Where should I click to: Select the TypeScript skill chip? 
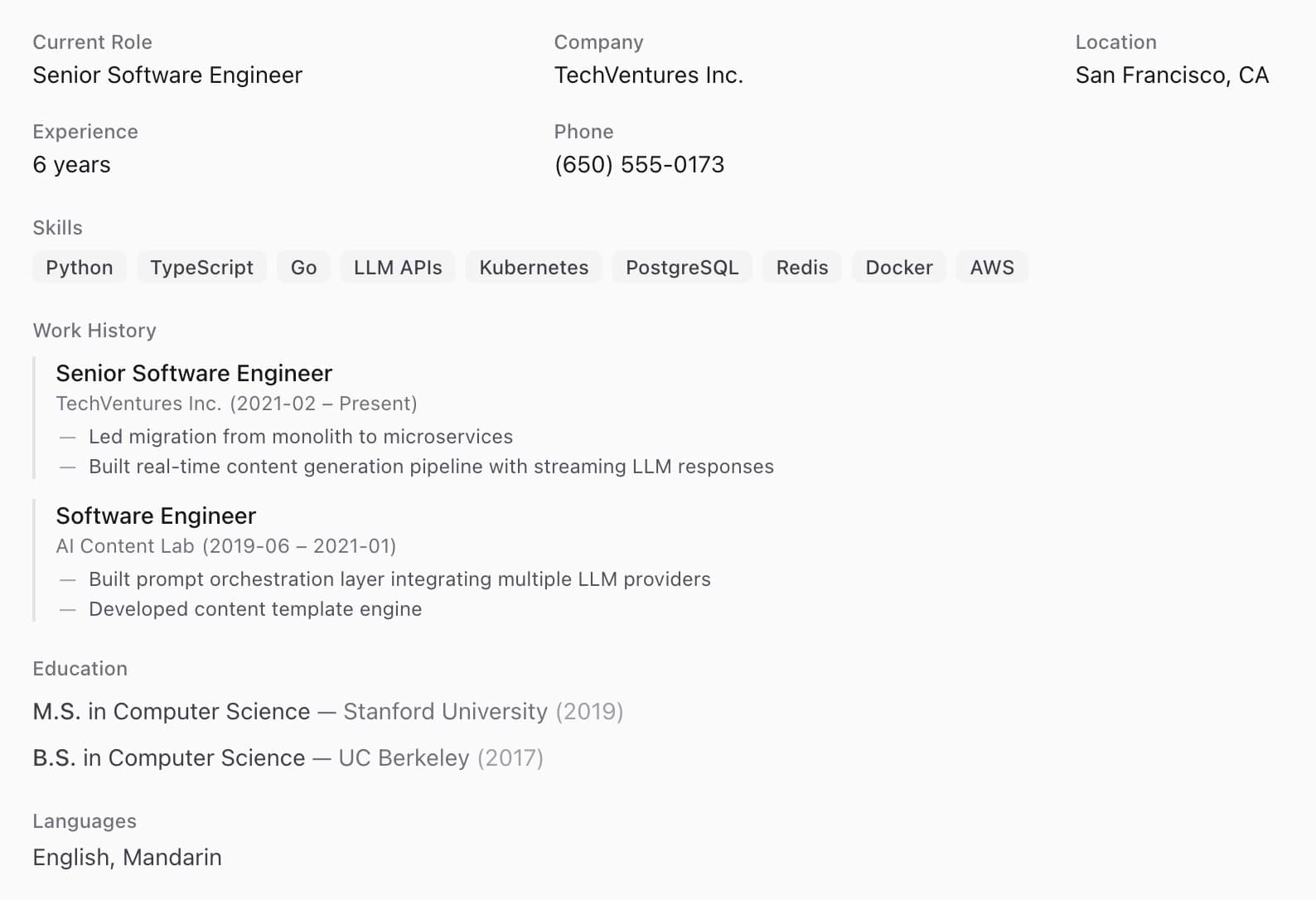[201, 268]
